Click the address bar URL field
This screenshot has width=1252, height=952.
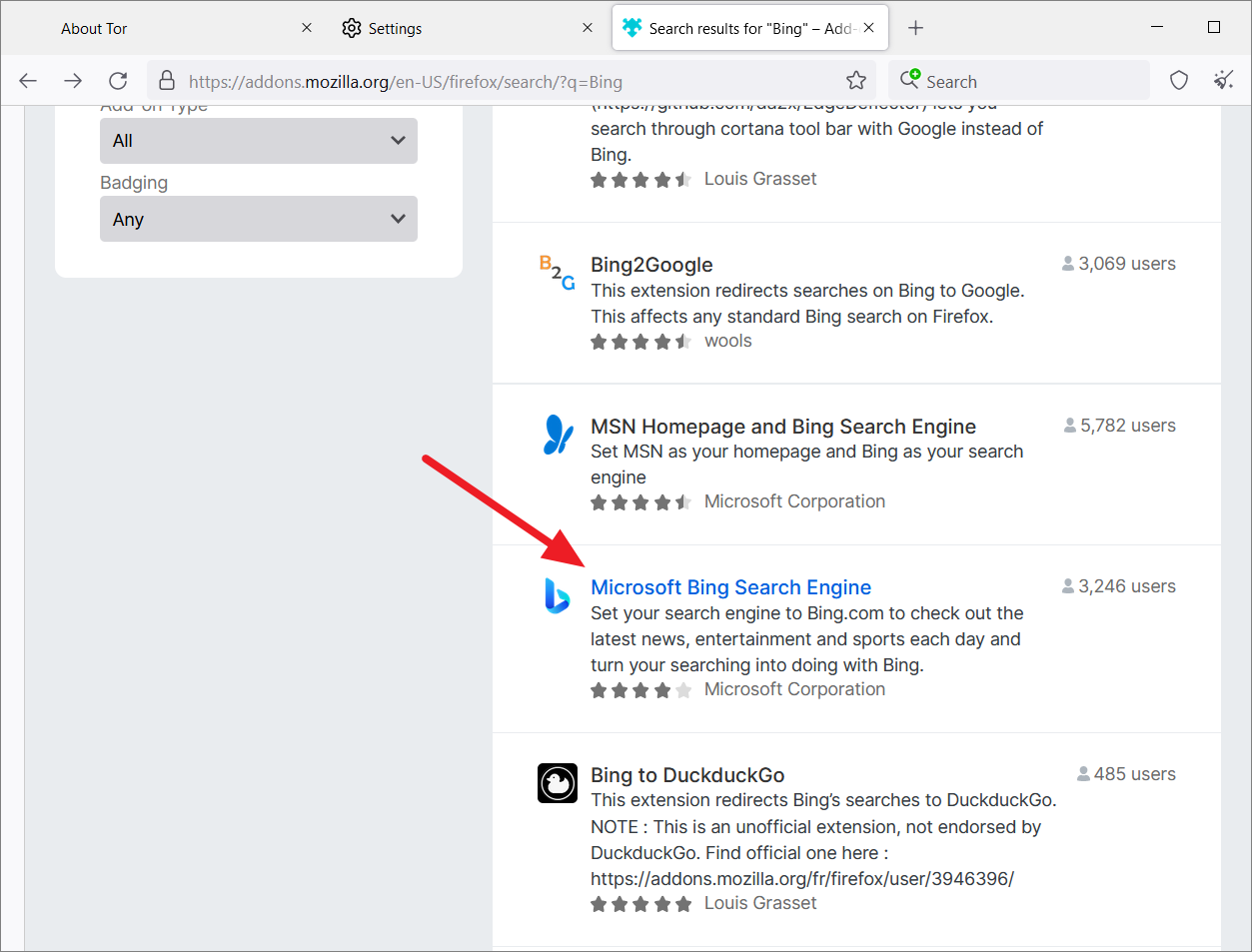(x=510, y=82)
